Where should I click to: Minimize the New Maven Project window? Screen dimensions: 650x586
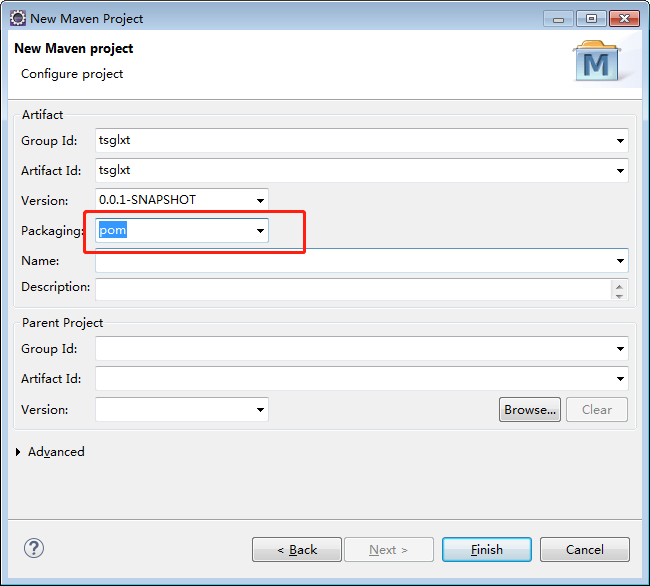tap(558, 19)
